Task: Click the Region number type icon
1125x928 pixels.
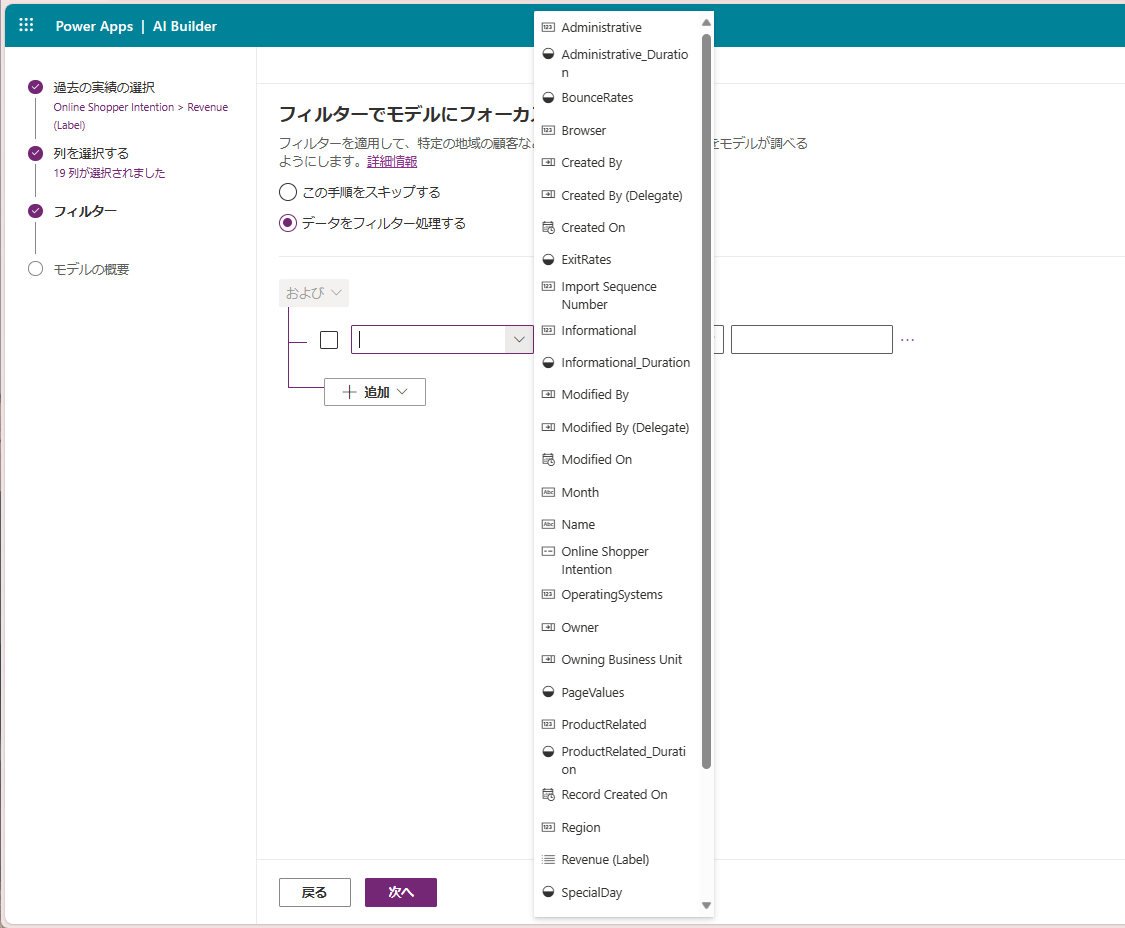Action: click(548, 828)
